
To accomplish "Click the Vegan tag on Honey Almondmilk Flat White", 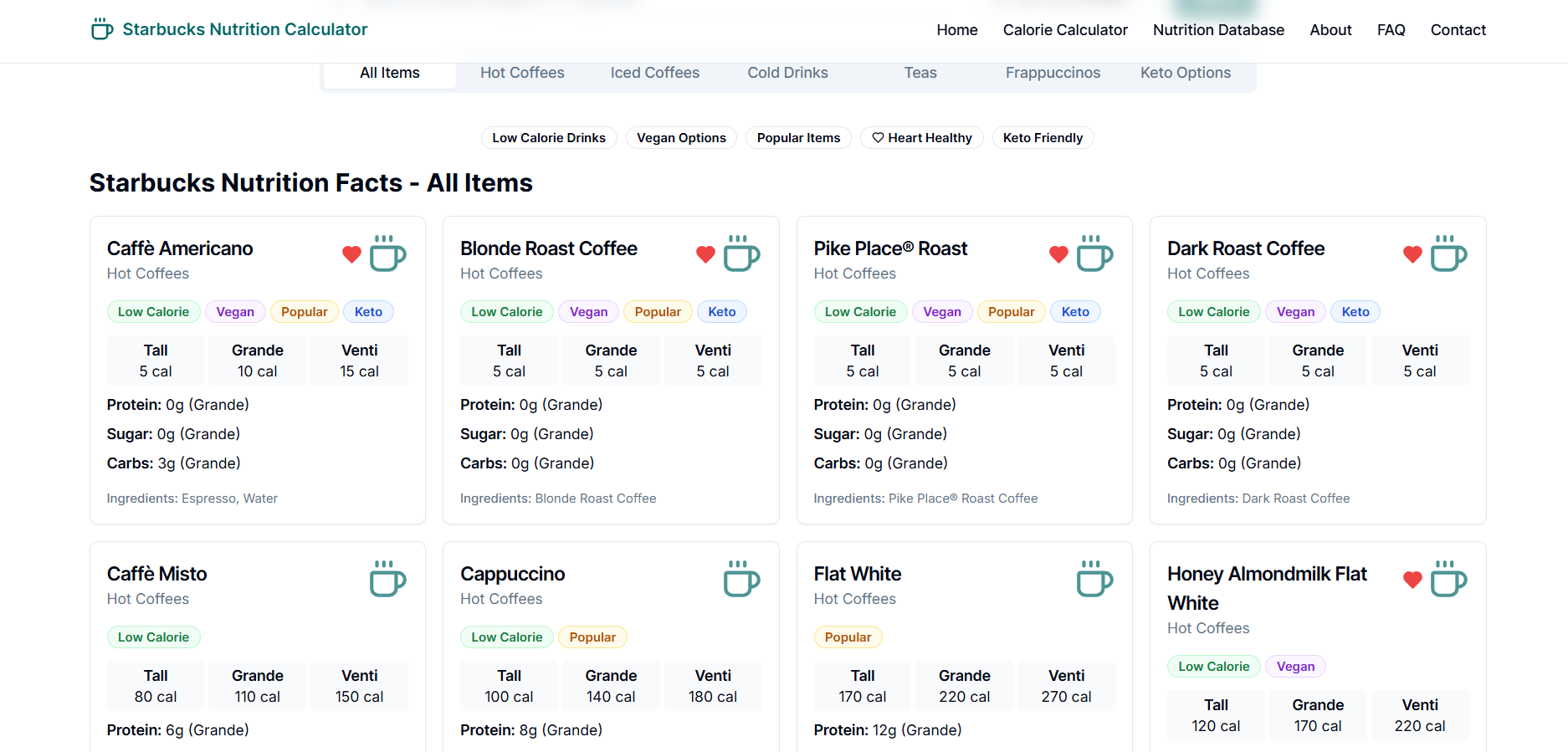I will coord(1295,667).
